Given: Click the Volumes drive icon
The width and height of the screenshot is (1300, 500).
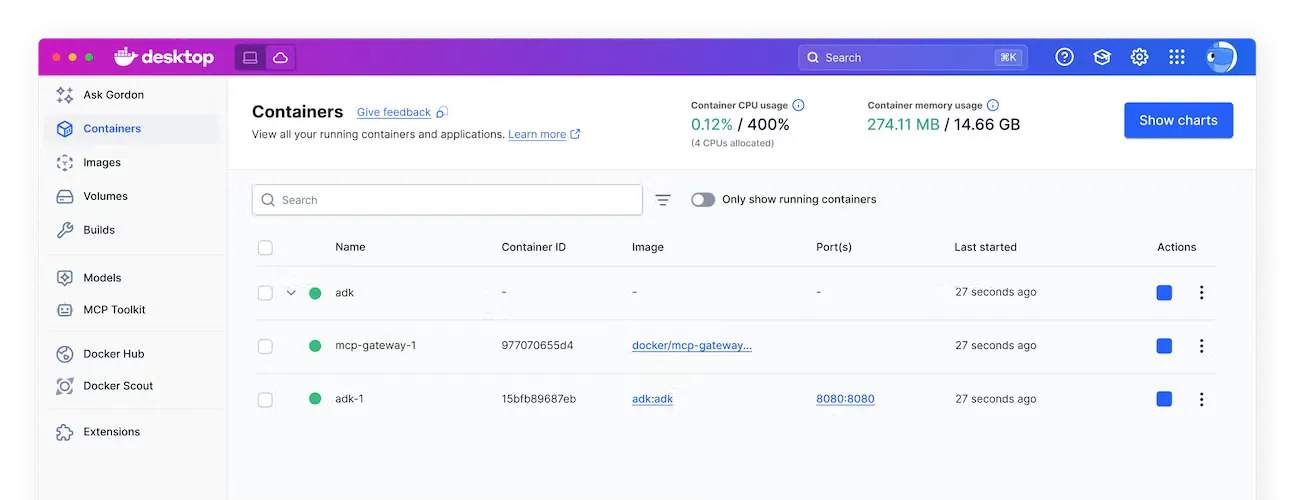Looking at the screenshot, I should (65, 197).
